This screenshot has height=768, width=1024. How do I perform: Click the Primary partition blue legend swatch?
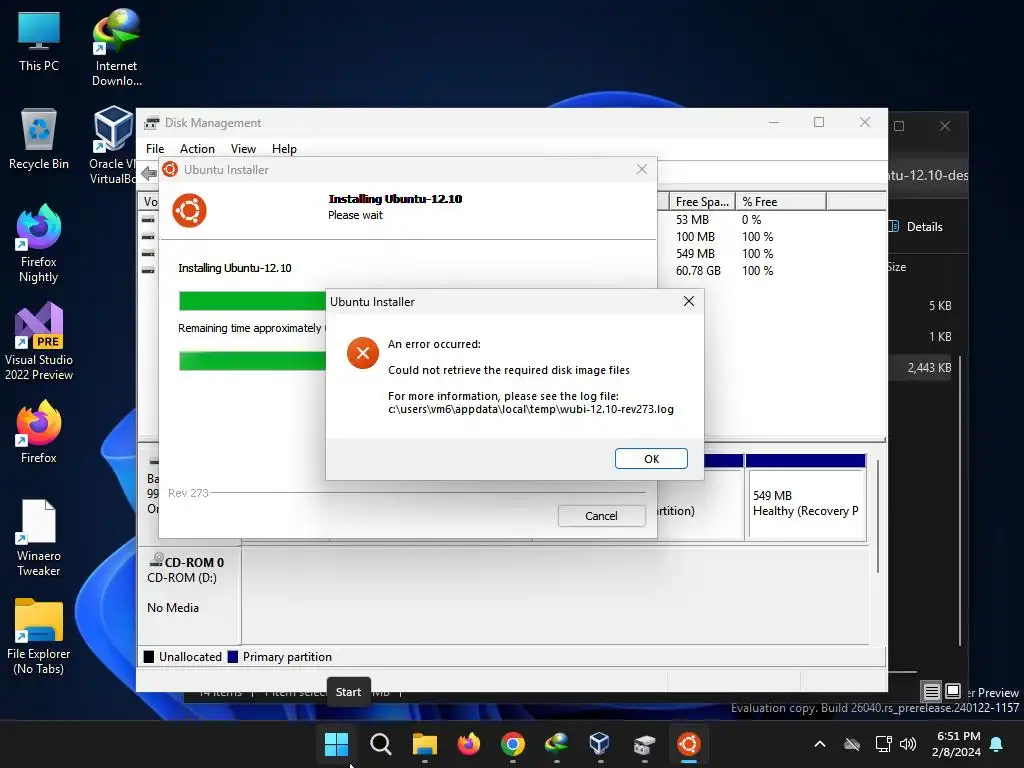pos(232,657)
